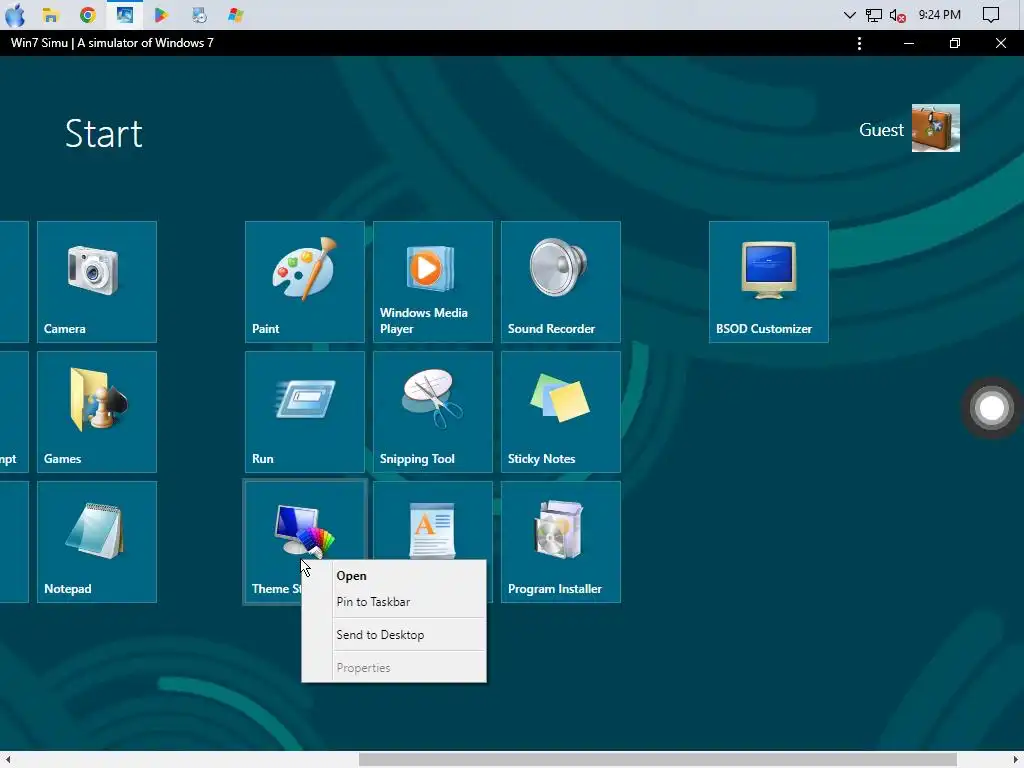Open the notification center icon
This screenshot has width=1024, height=768.
[x=991, y=14]
